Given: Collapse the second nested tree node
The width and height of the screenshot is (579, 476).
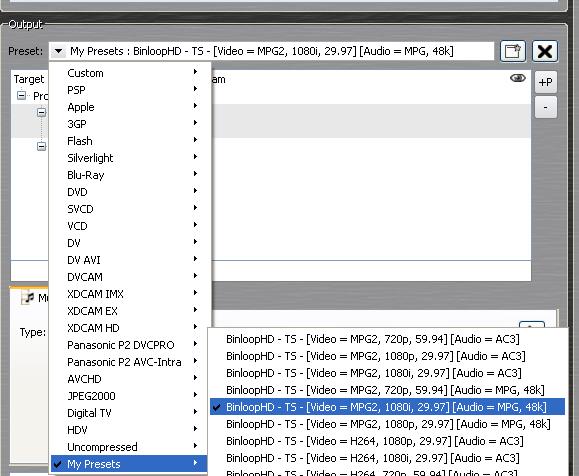Looking at the screenshot, I should point(41,146).
